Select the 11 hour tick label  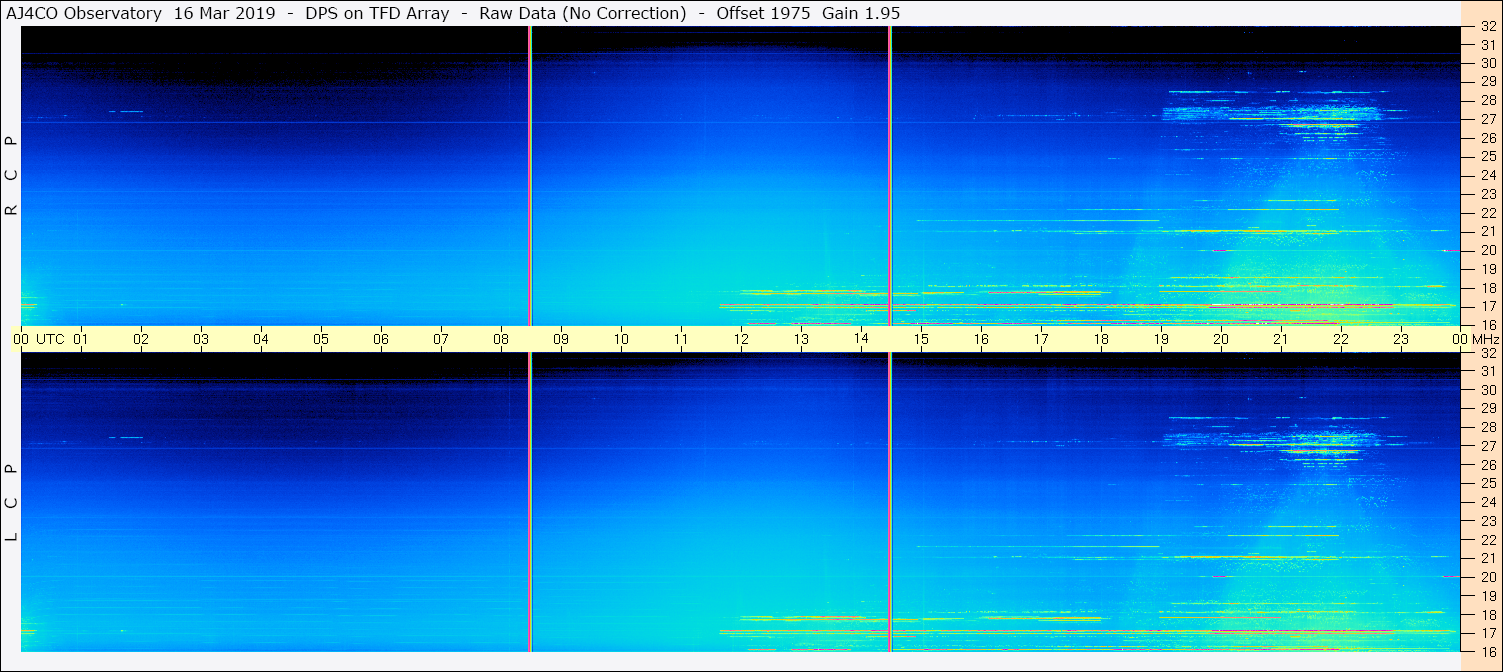pos(681,339)
